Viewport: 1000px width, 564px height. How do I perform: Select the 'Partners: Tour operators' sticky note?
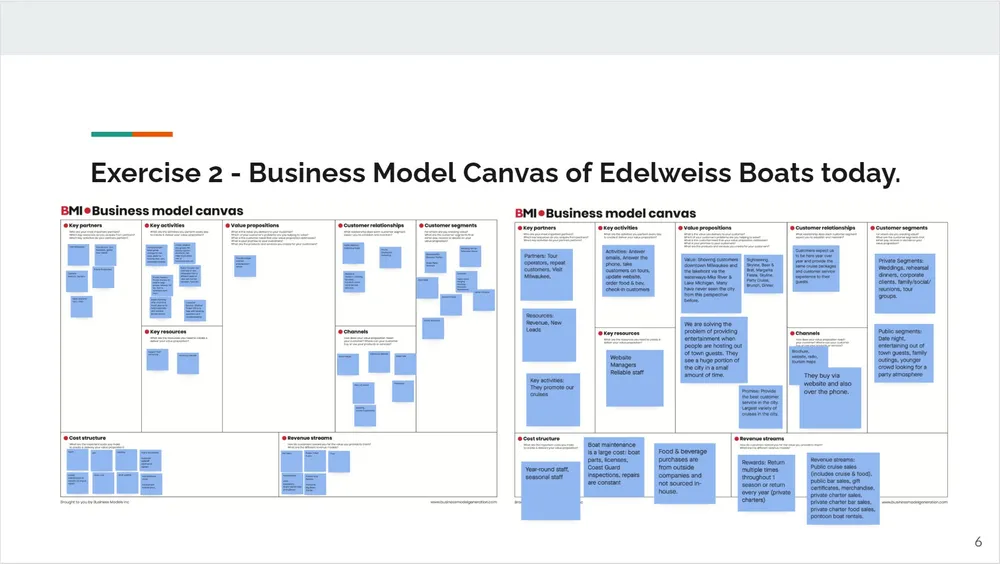547,274
